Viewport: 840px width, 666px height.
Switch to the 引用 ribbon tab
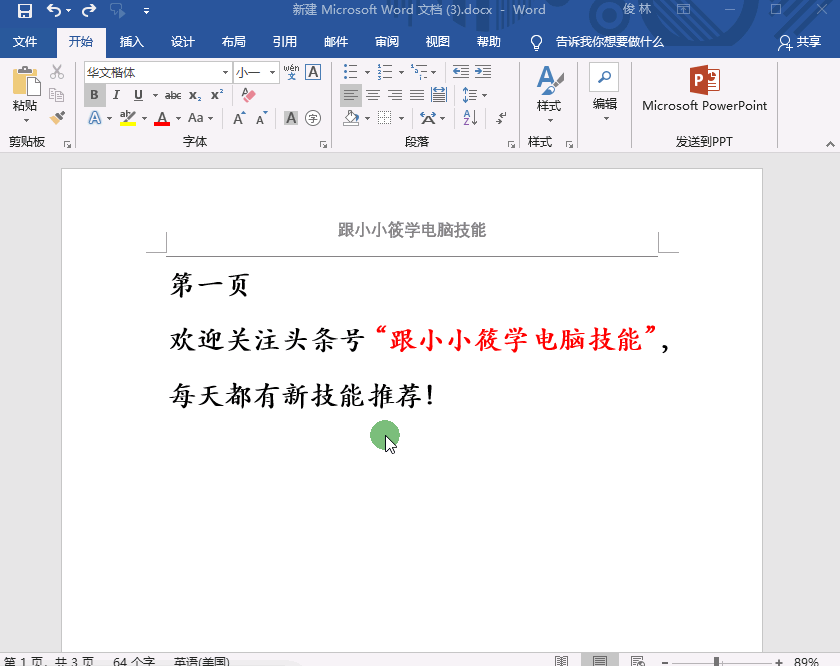point(284,42)
